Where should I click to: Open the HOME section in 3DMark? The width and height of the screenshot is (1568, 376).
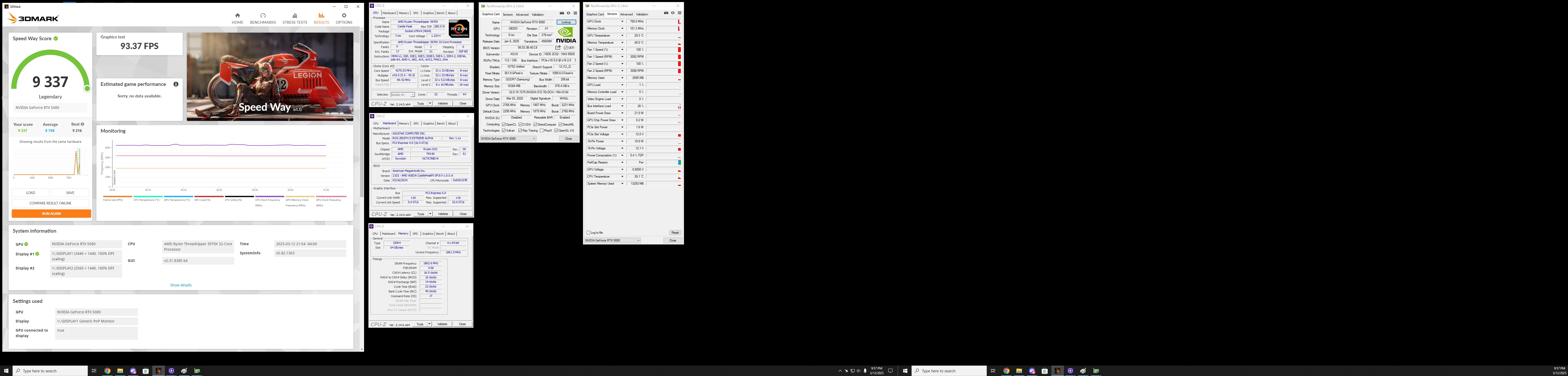pos(237,18)
